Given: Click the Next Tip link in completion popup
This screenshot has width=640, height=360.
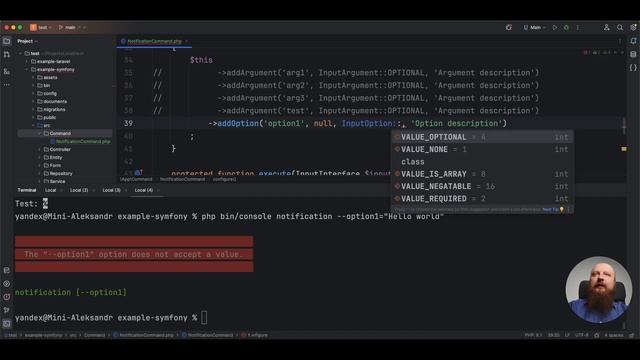Looking at the screenshot, I should coord(550,209).
